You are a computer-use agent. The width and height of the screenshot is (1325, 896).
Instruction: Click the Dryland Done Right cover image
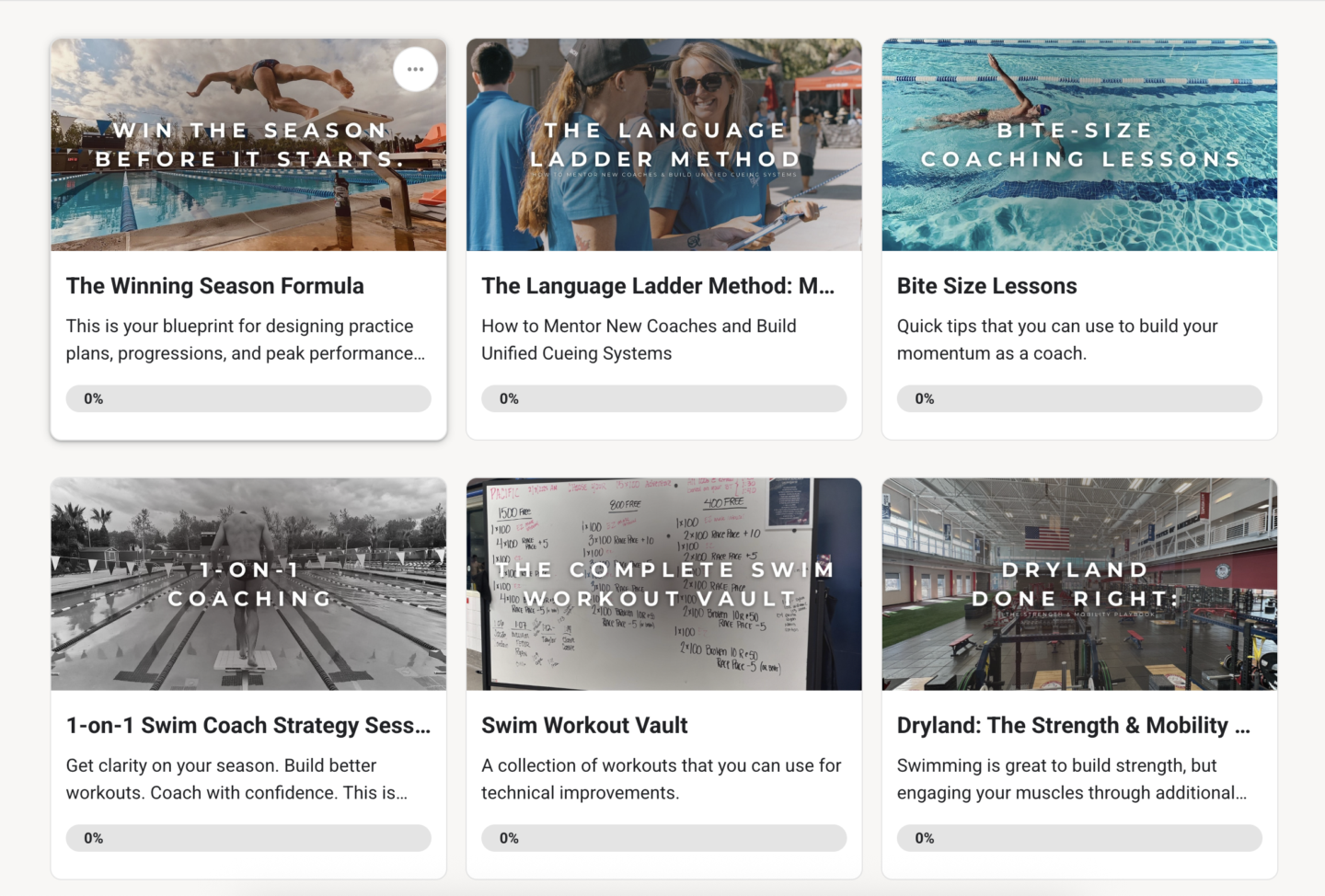click(1079, 583)
